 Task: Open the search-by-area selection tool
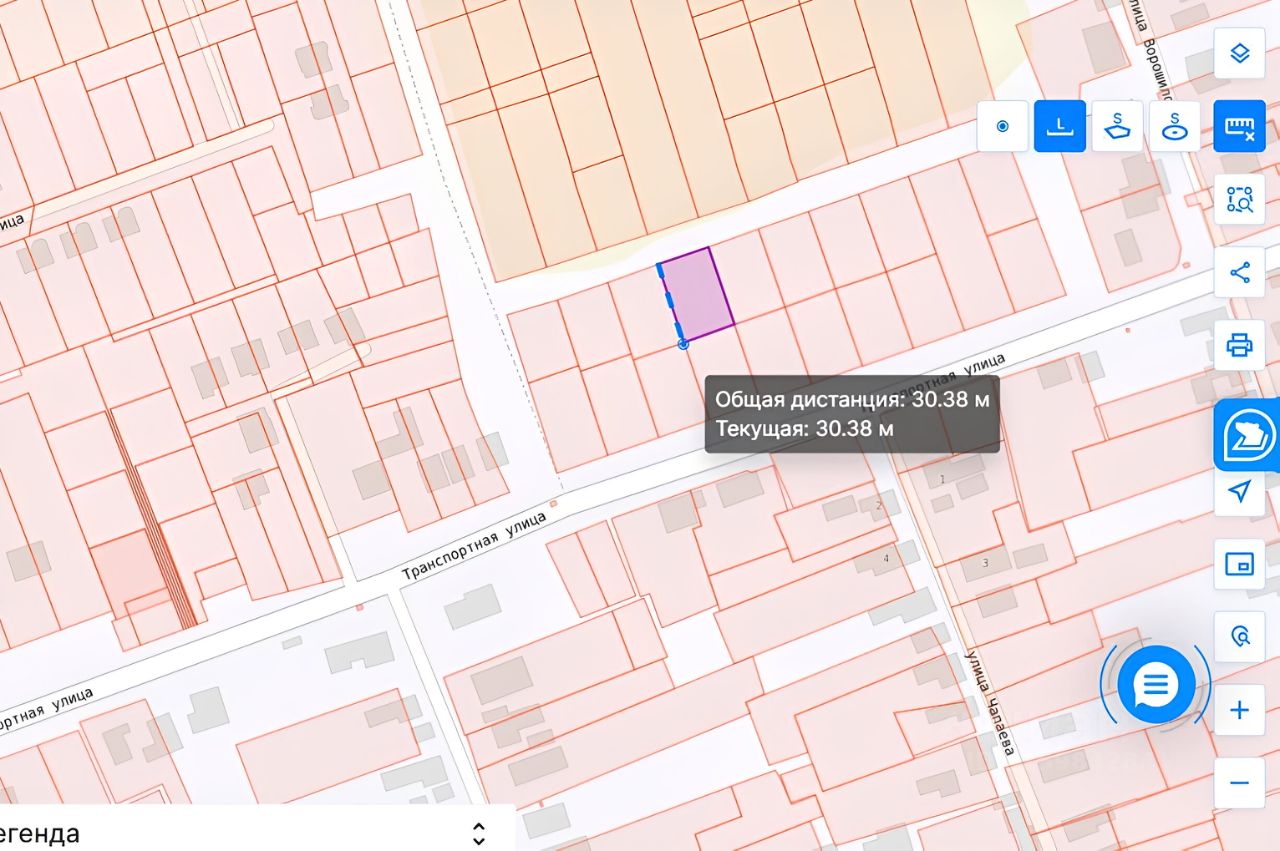[x=1239, y=199]
